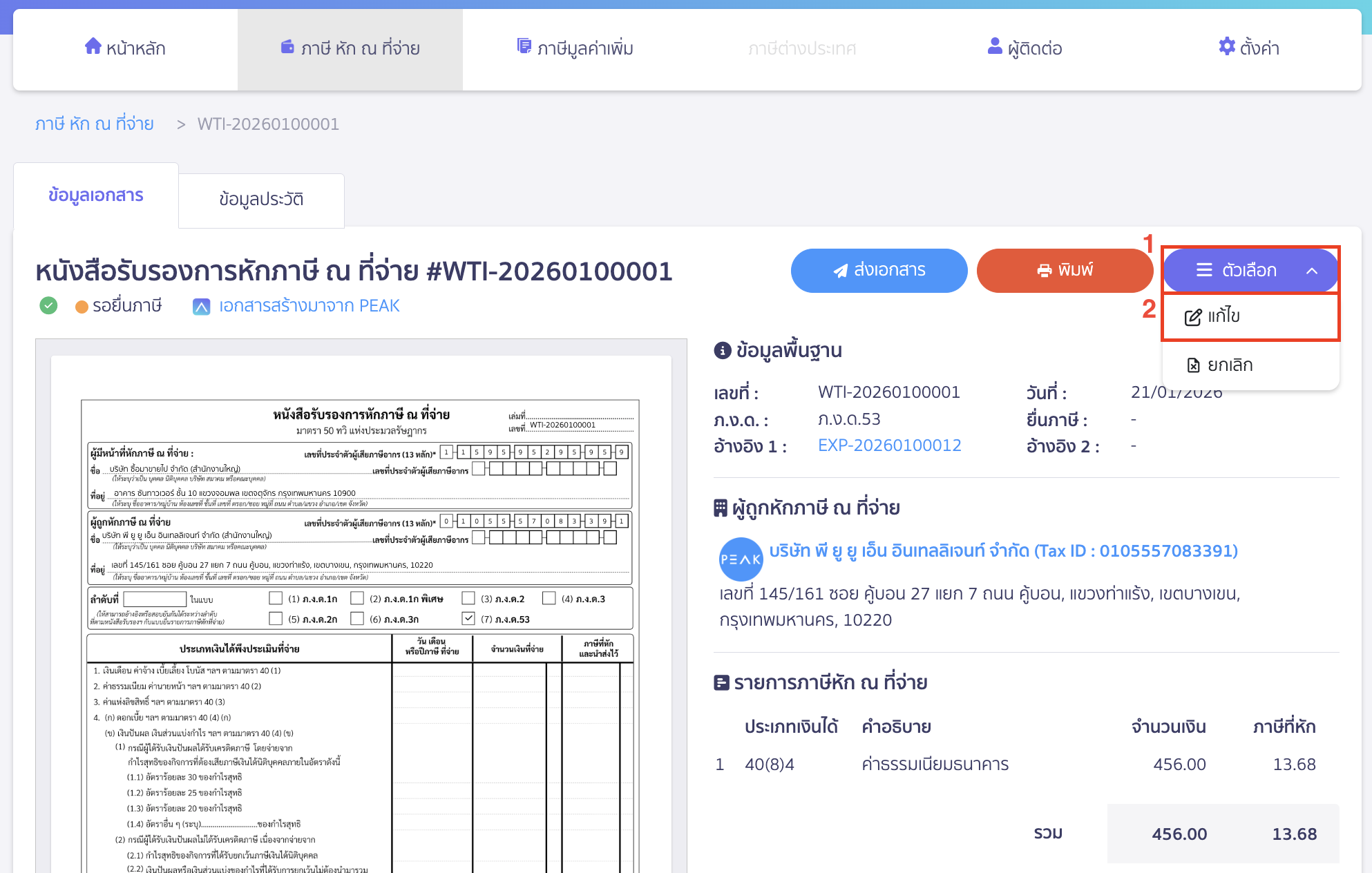The image size is (1372, 873).
Task: Click เอกสารสร้างมาจาก PEAK link
Action: (x=309, y=305)
